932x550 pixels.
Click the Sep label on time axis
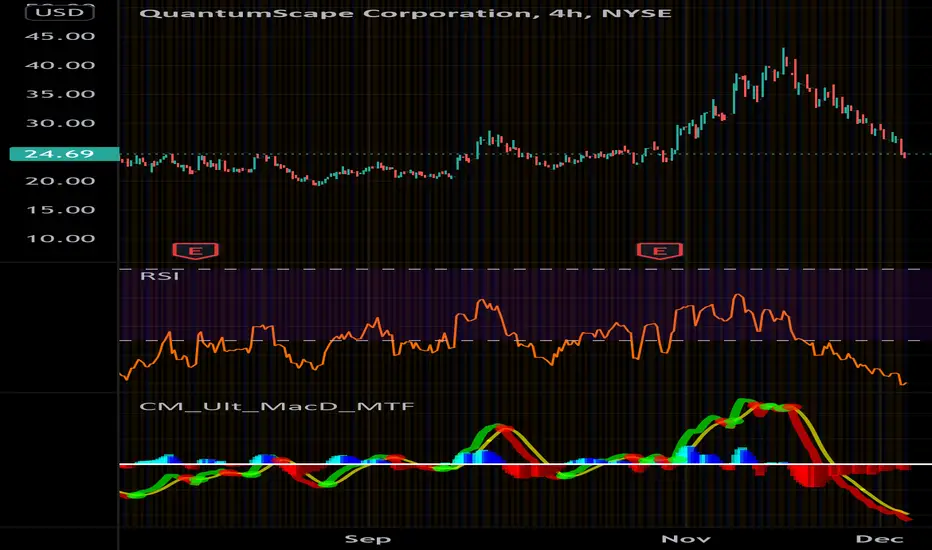click(x=368, y=539)
